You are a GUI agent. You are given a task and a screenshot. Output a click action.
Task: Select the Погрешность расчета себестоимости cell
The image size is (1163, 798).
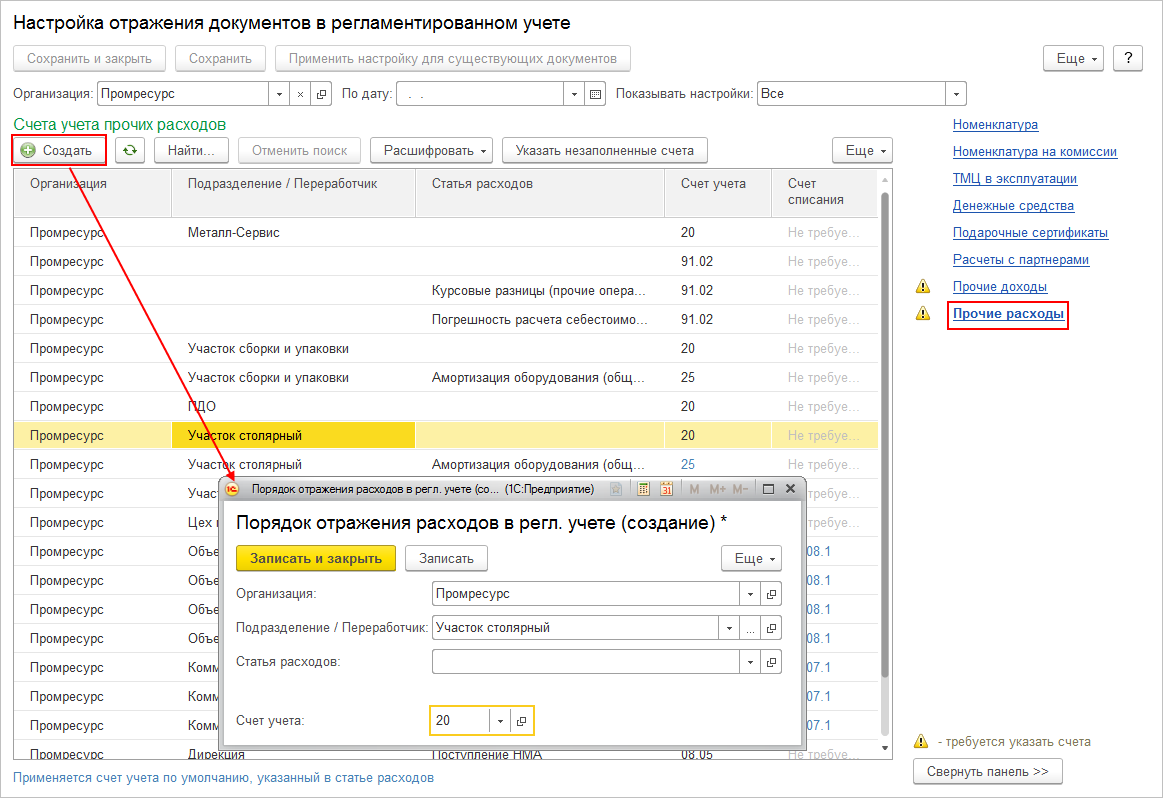click(540, 320)
